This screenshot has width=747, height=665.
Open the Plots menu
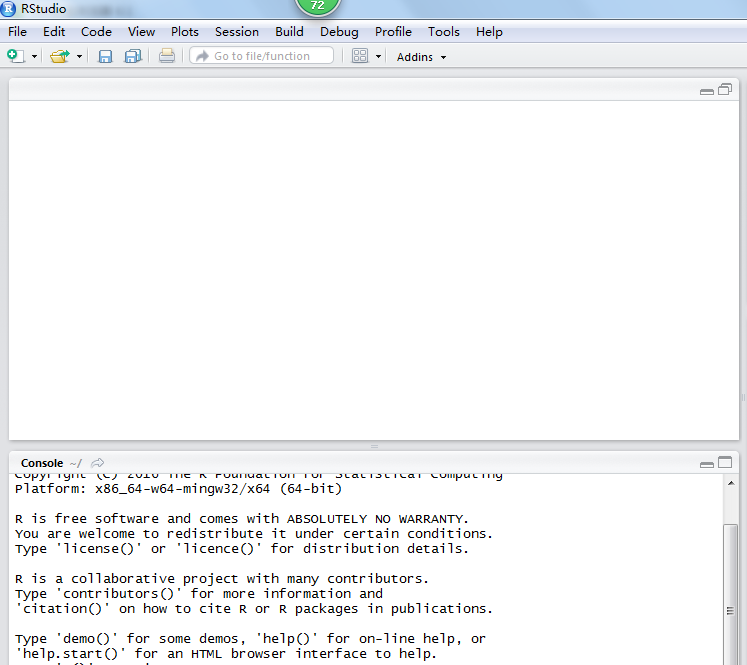[x=184, y=32]
